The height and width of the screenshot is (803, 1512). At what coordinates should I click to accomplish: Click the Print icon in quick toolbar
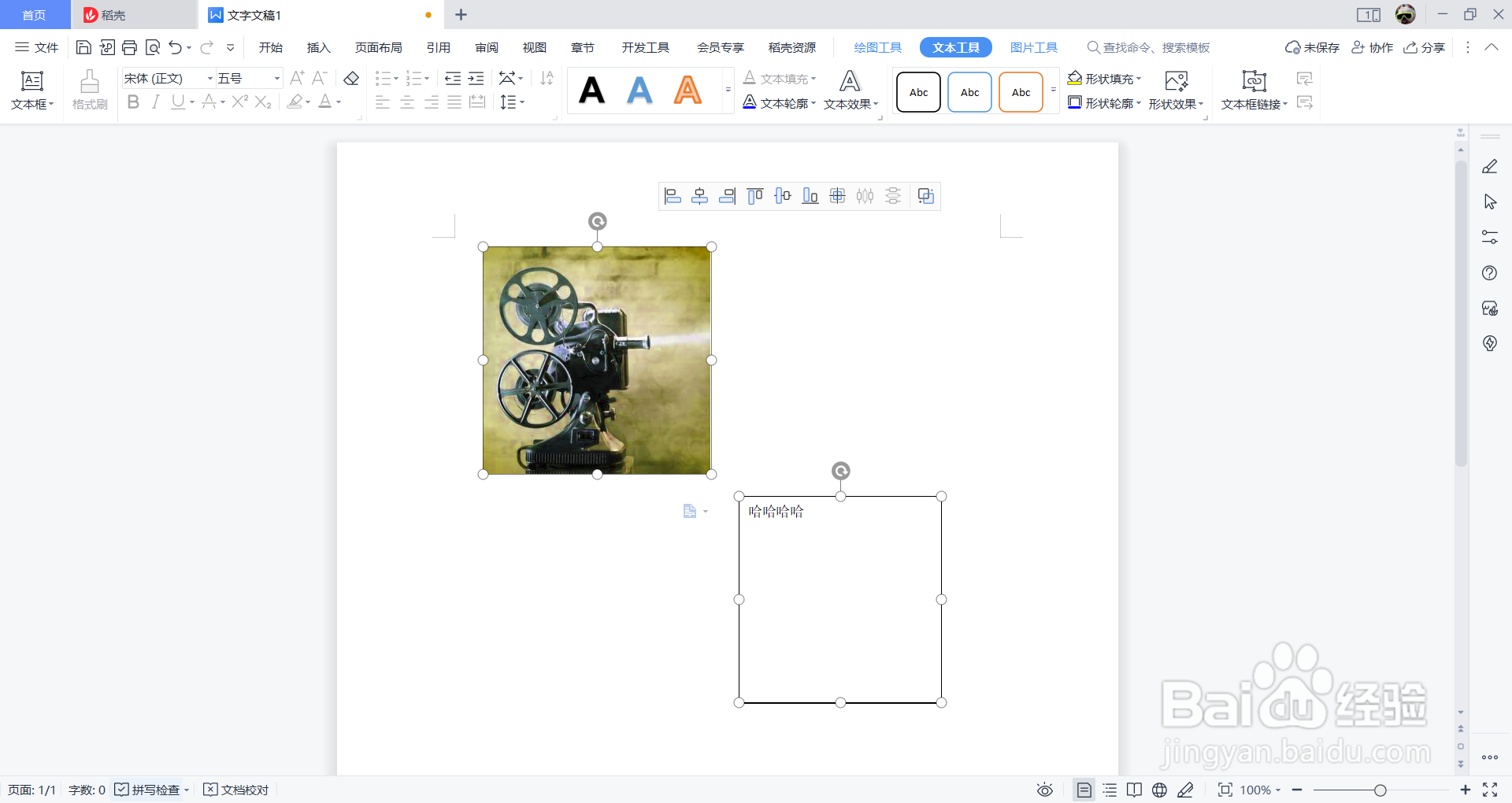tap(130, 48)
